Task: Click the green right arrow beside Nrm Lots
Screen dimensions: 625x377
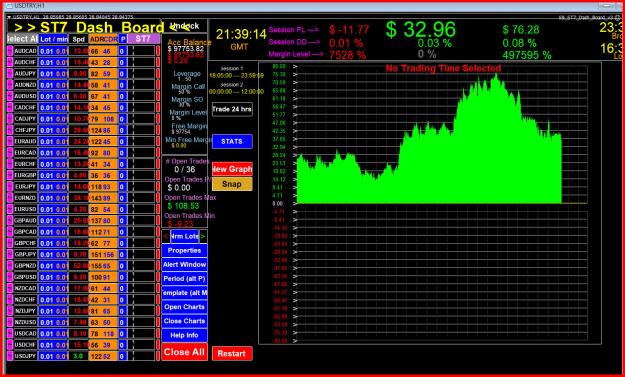Action: 203,236
